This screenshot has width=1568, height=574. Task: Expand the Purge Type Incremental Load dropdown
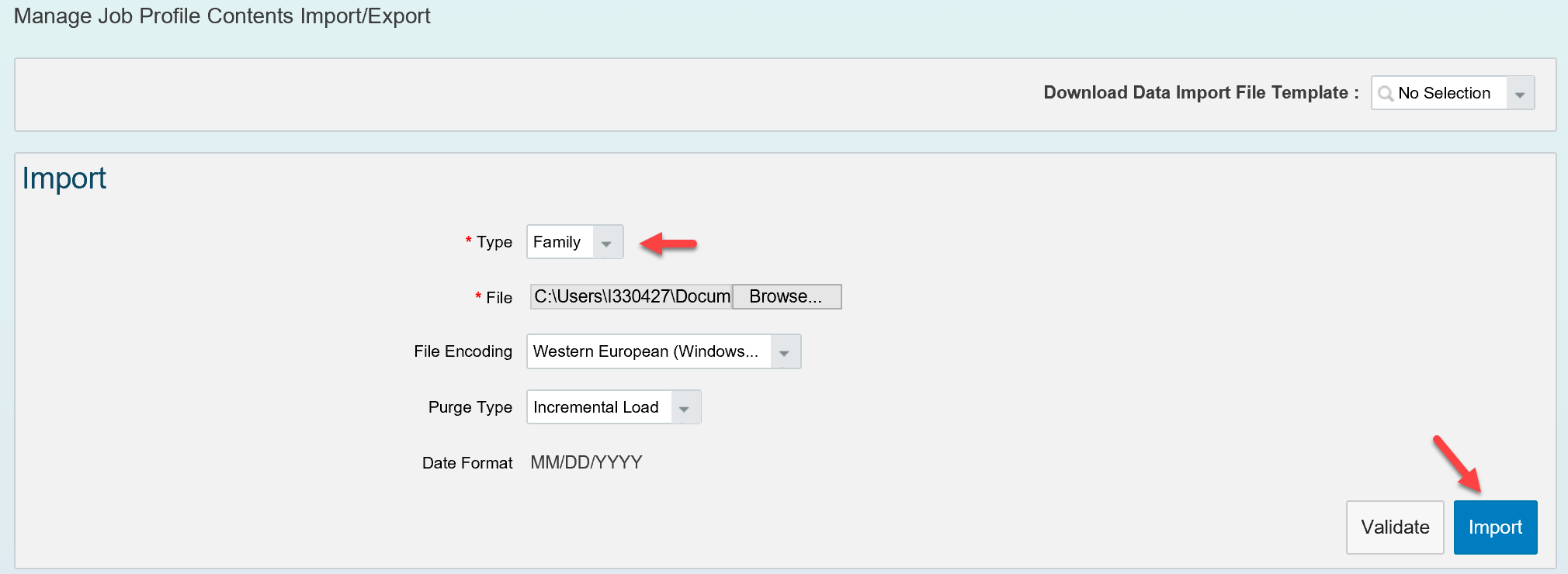click(x=613, y=407)
